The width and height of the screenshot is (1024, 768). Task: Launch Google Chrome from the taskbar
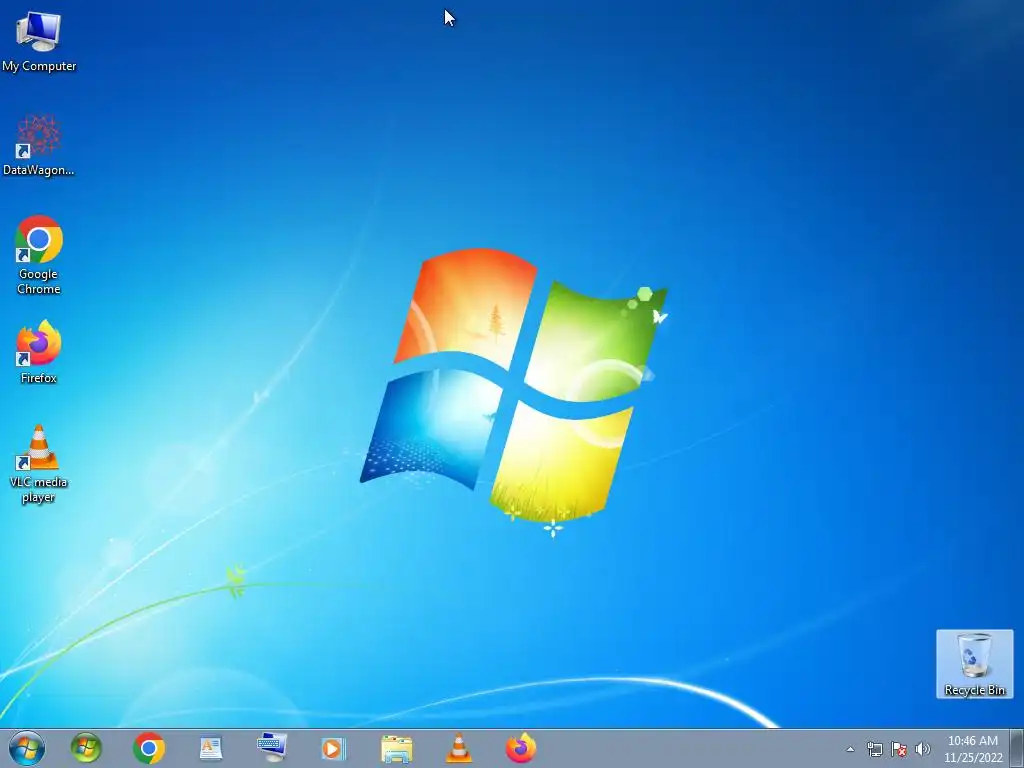[149, 748]
